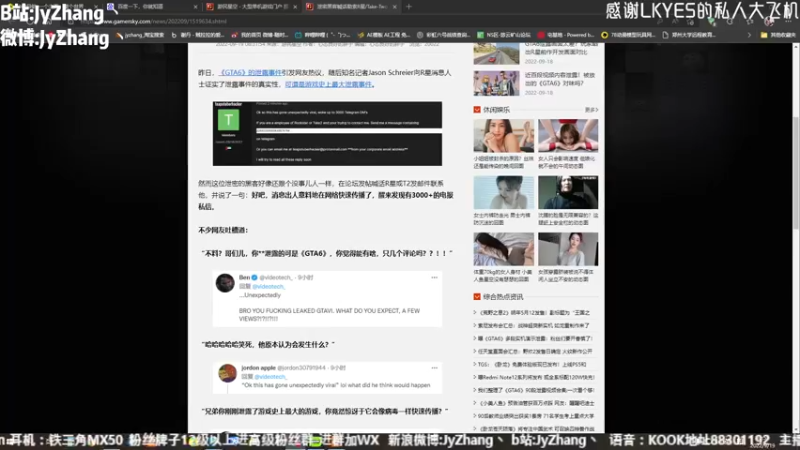
Task: Open the 沈腾 gallery thumbnail in black
Action: click(x=568, y=192)
